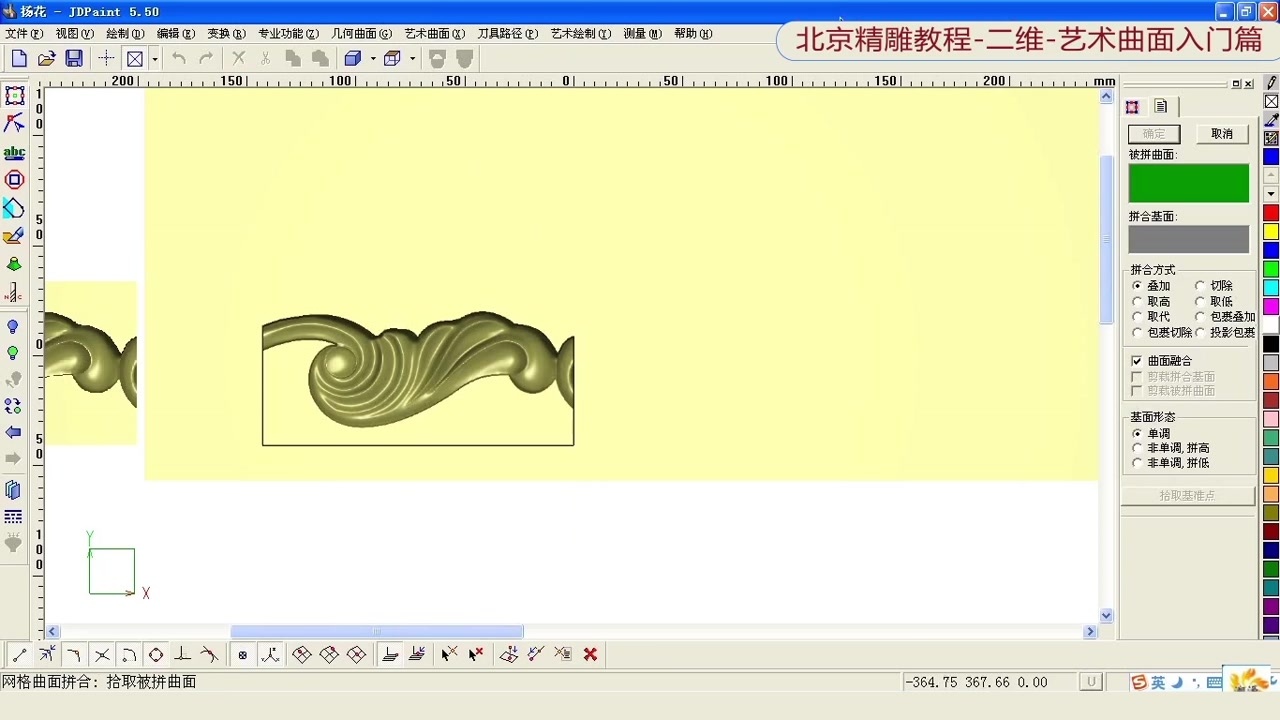
Task: Click the carved relief model in canvas
Action: point(418,368)
